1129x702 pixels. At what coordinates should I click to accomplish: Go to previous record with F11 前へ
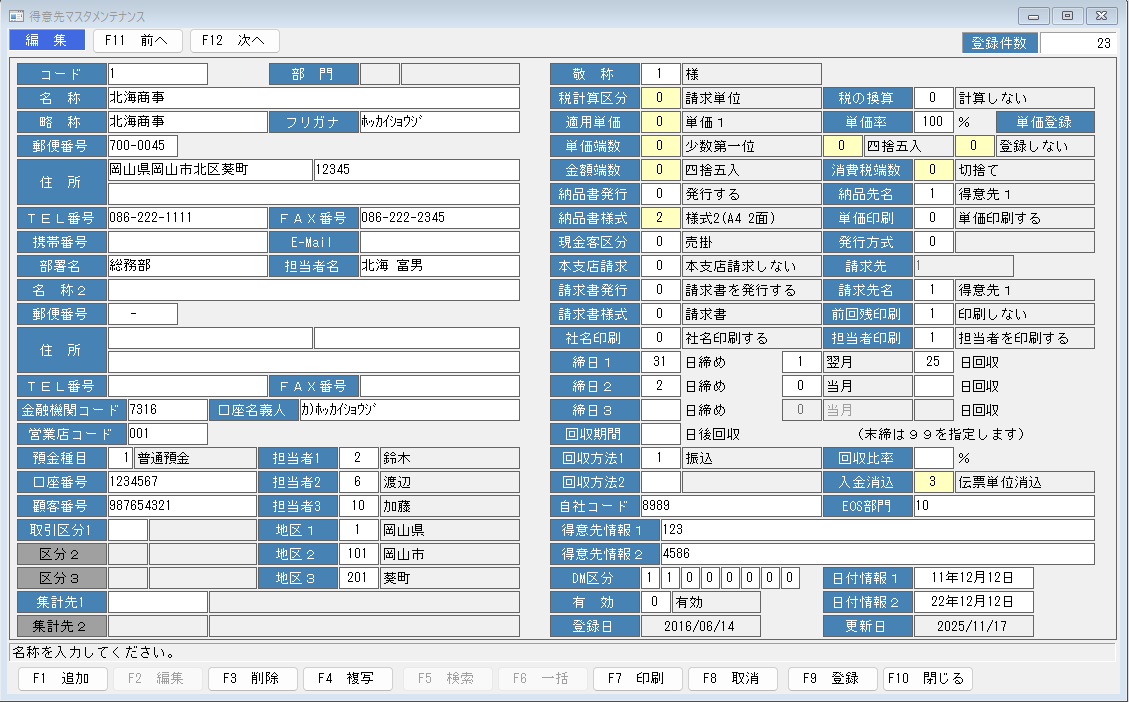(x=137, y=41)
